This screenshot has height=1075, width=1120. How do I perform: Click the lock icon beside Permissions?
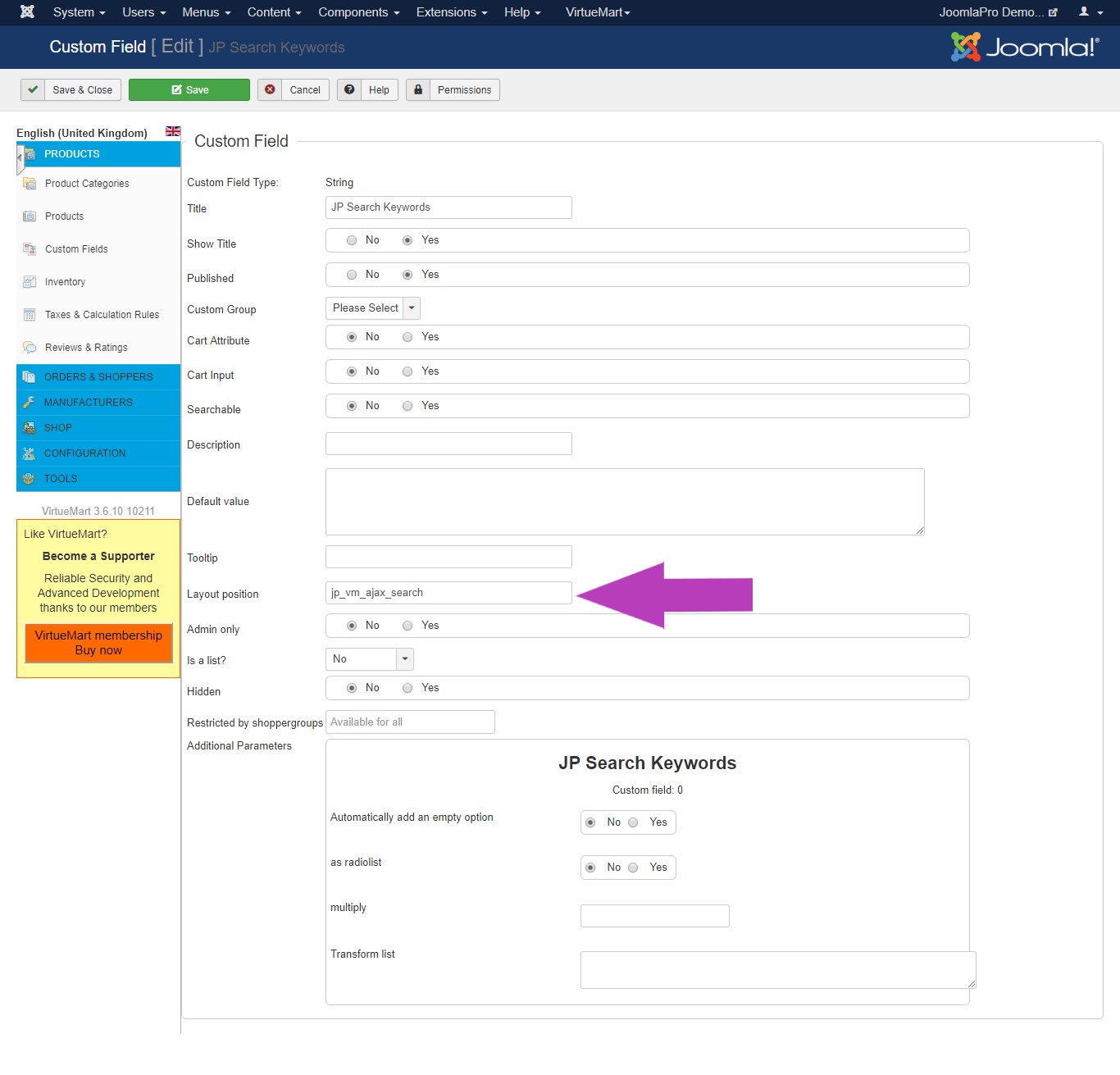click(418, 90)
